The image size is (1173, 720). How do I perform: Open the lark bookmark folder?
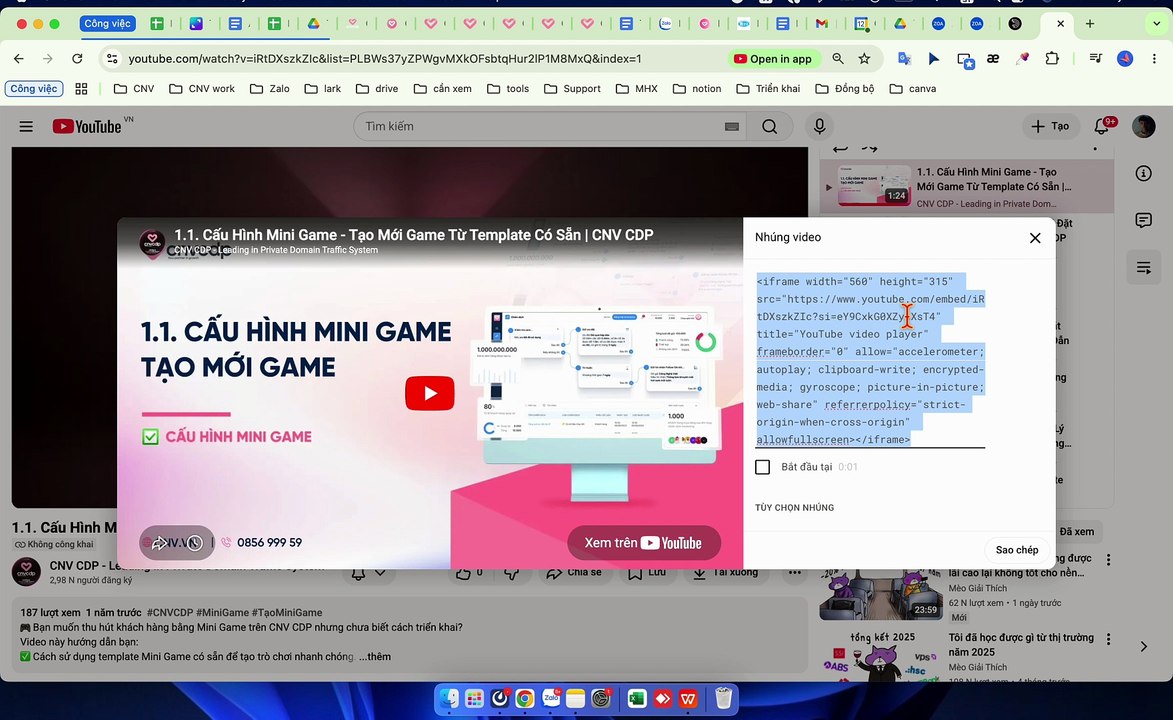coord(323,88)
